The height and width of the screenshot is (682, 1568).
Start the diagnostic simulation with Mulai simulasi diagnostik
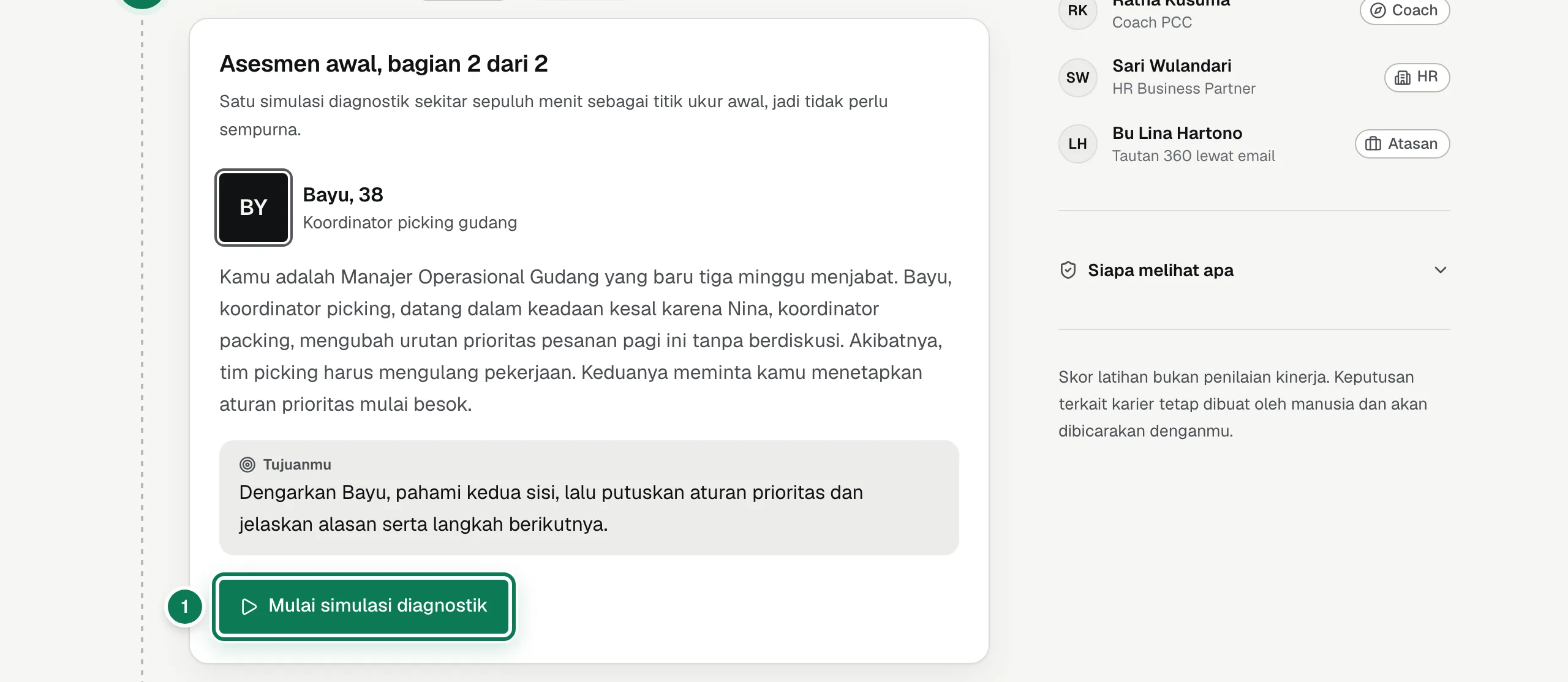pos(364,606)
